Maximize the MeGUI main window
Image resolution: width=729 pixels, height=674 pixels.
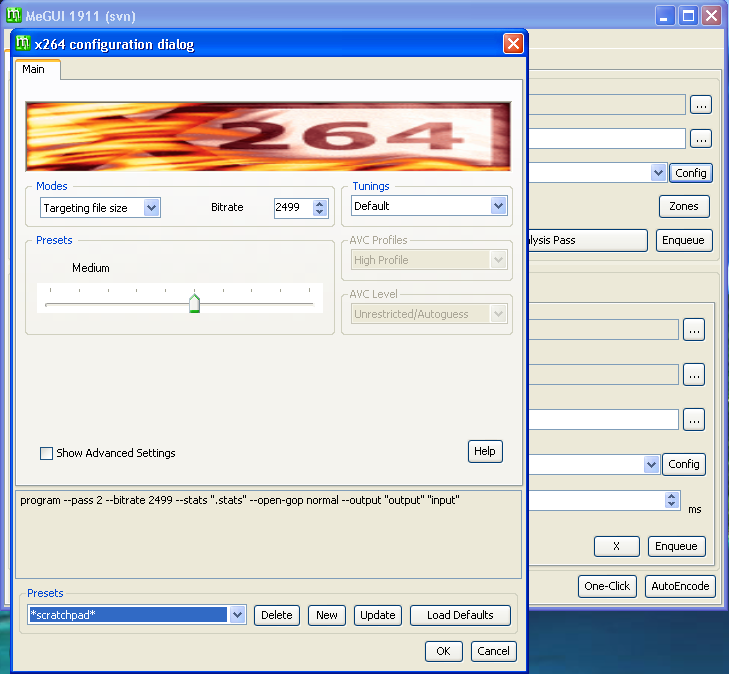click(689, 16)
